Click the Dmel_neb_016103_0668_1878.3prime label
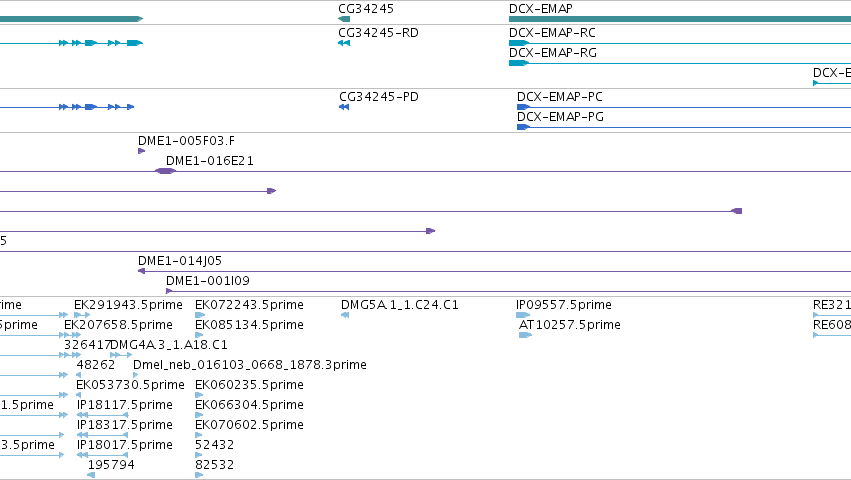Screen dimensions: 851x480 coord(250,365)
